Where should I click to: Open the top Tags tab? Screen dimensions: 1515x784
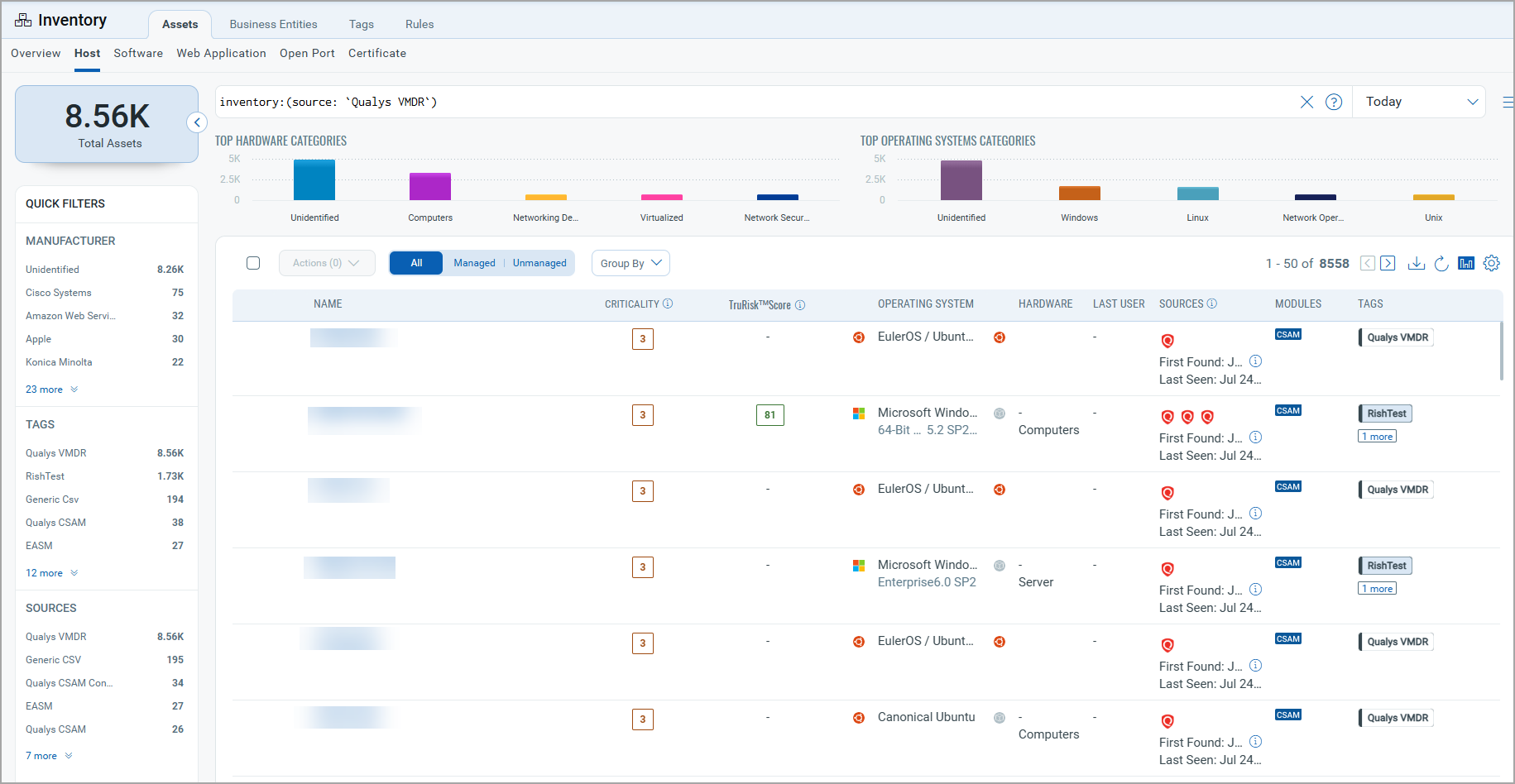pyautogui.click(x=362, y=24)
